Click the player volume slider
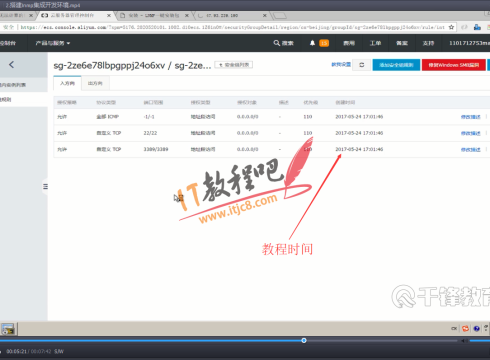The image size is (490, 360). 479,341
